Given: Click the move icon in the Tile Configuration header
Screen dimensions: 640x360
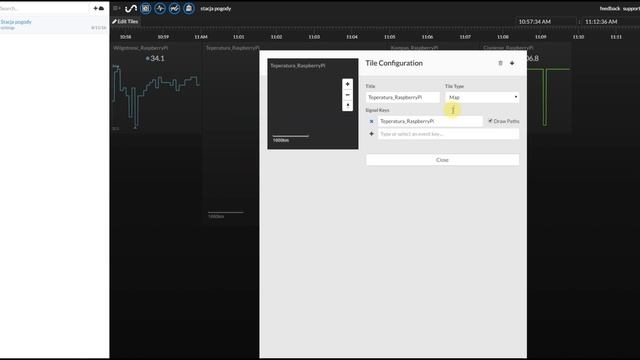Looking at the screenshot, I should [512, 63].
